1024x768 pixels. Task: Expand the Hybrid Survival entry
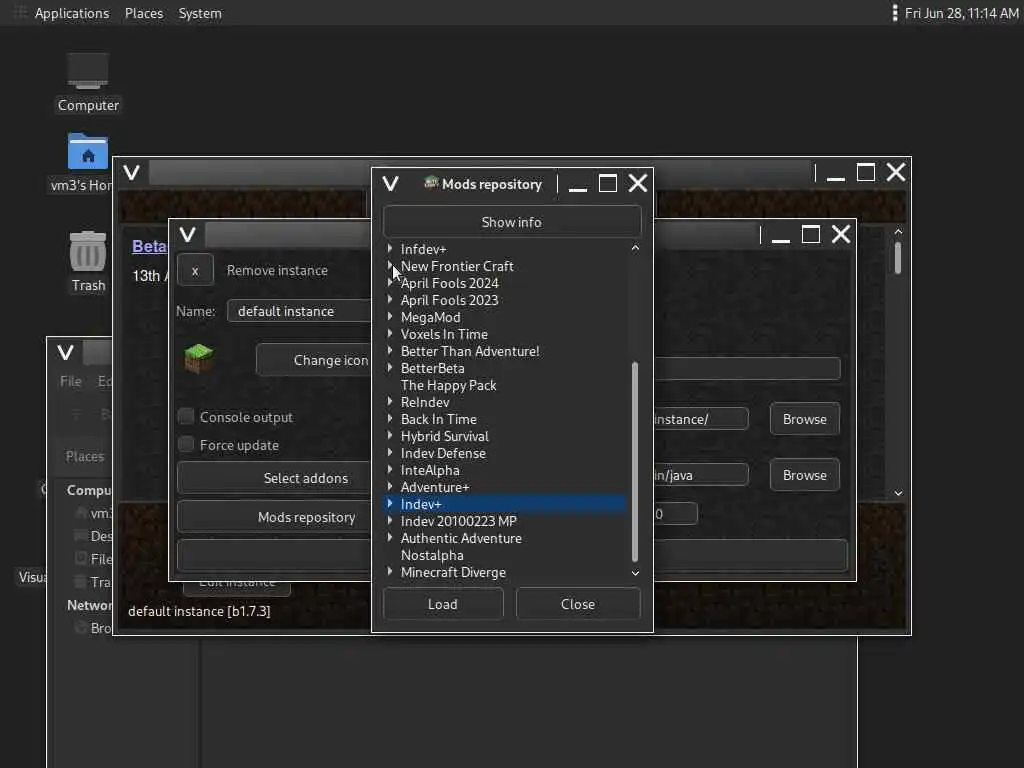click(390, 436)
